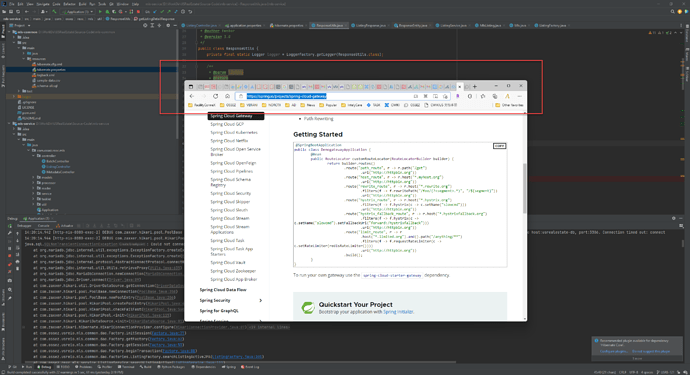Stop the running Application in IntelliJ toolbar
Screen dimensions: 690x375
coord(138,11)
